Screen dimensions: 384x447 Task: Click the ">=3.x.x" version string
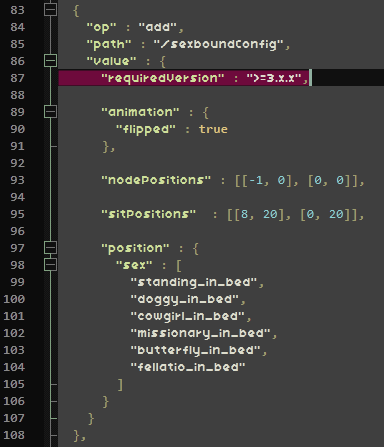point(275,78)
